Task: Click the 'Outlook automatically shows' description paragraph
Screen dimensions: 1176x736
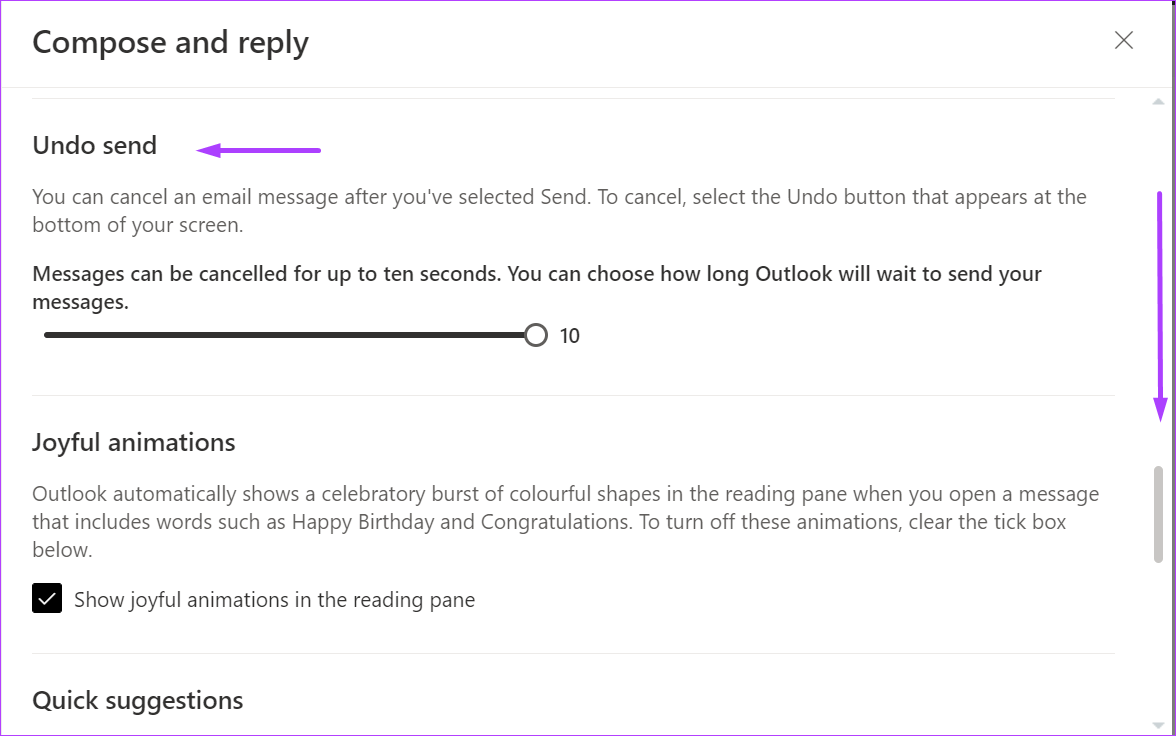Action: 566,521
